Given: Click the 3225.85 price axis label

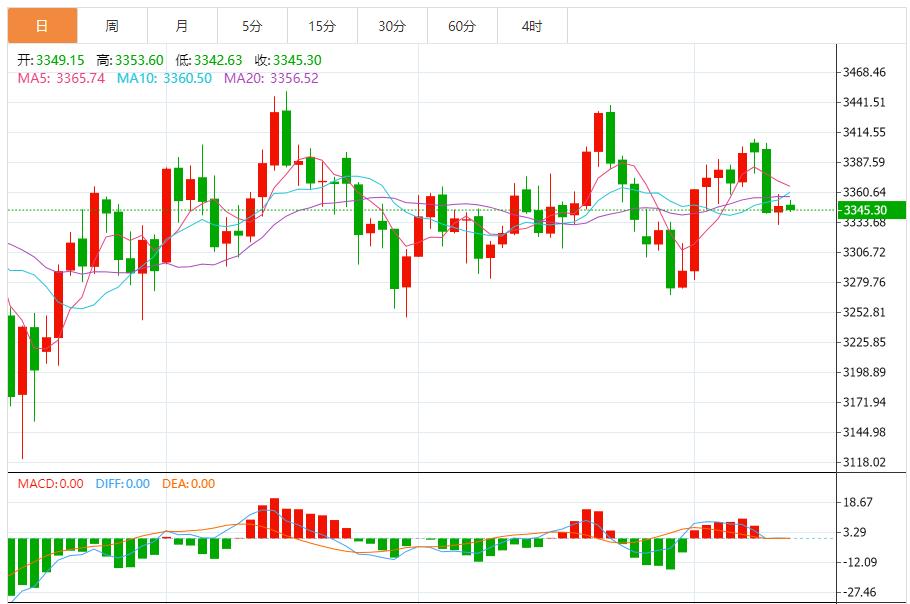Looking at the screenshot, I should (864, 342).
